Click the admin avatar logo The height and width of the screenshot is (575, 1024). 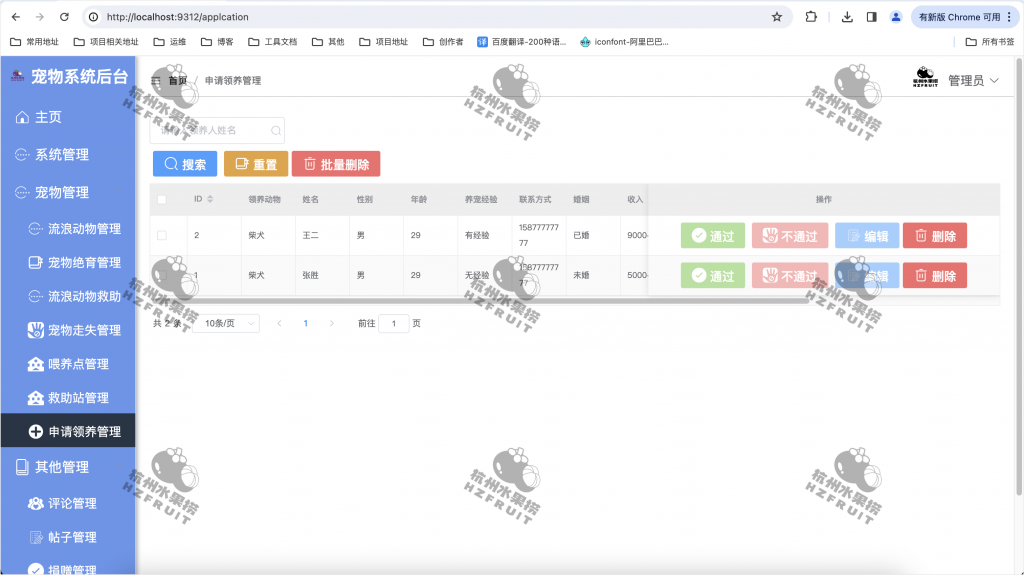tap(925, 78)
